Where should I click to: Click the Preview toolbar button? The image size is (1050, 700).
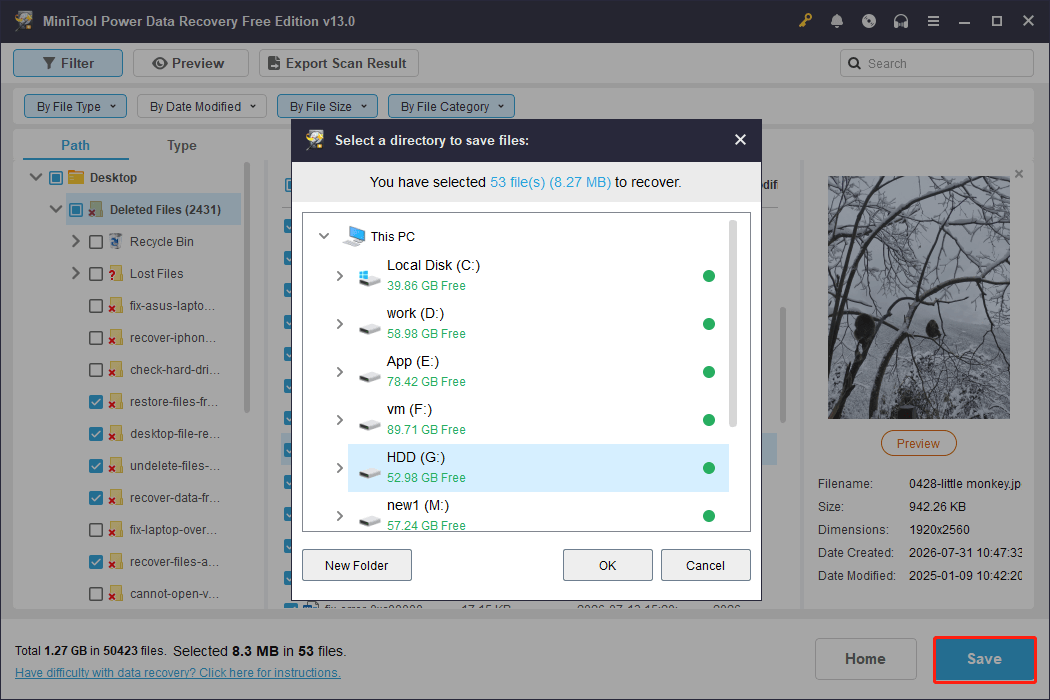(x=191, y=63)
